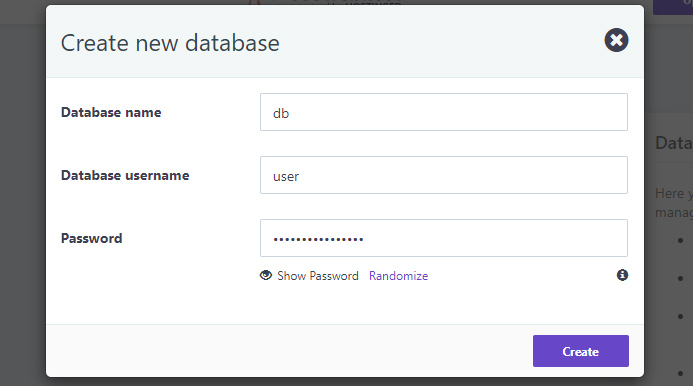Close the Create new database dialog
The height and width of the screenshot is (386, 693).
click(x=616, y=40)
